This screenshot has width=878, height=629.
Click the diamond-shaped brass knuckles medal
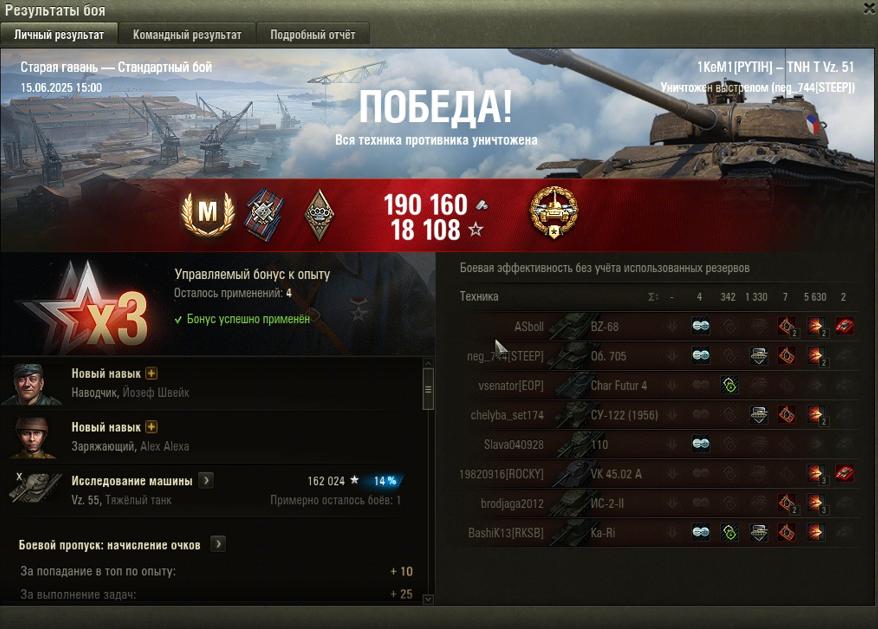coord(319,215)
